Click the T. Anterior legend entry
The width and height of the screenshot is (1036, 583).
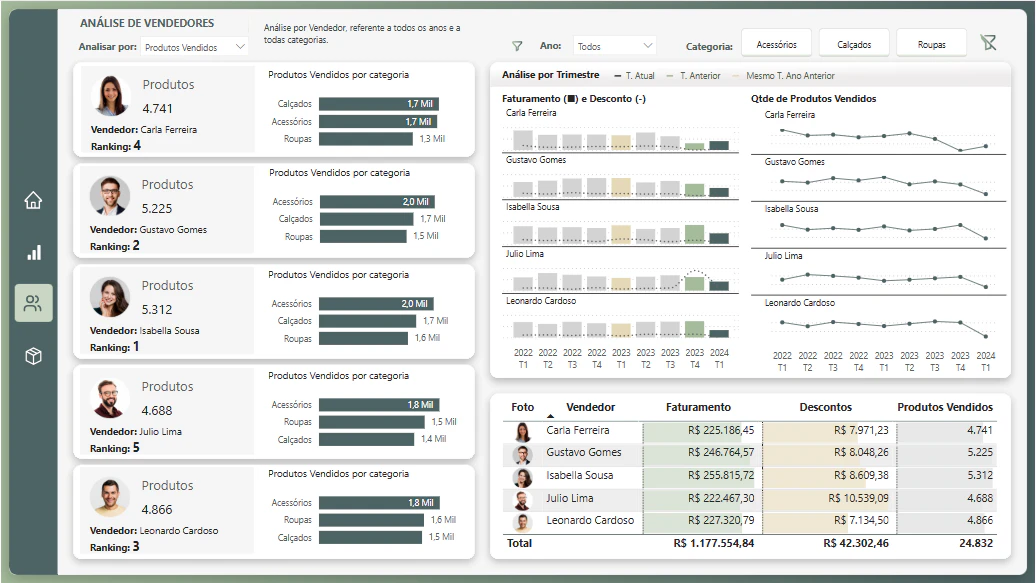tap(694, 76)
